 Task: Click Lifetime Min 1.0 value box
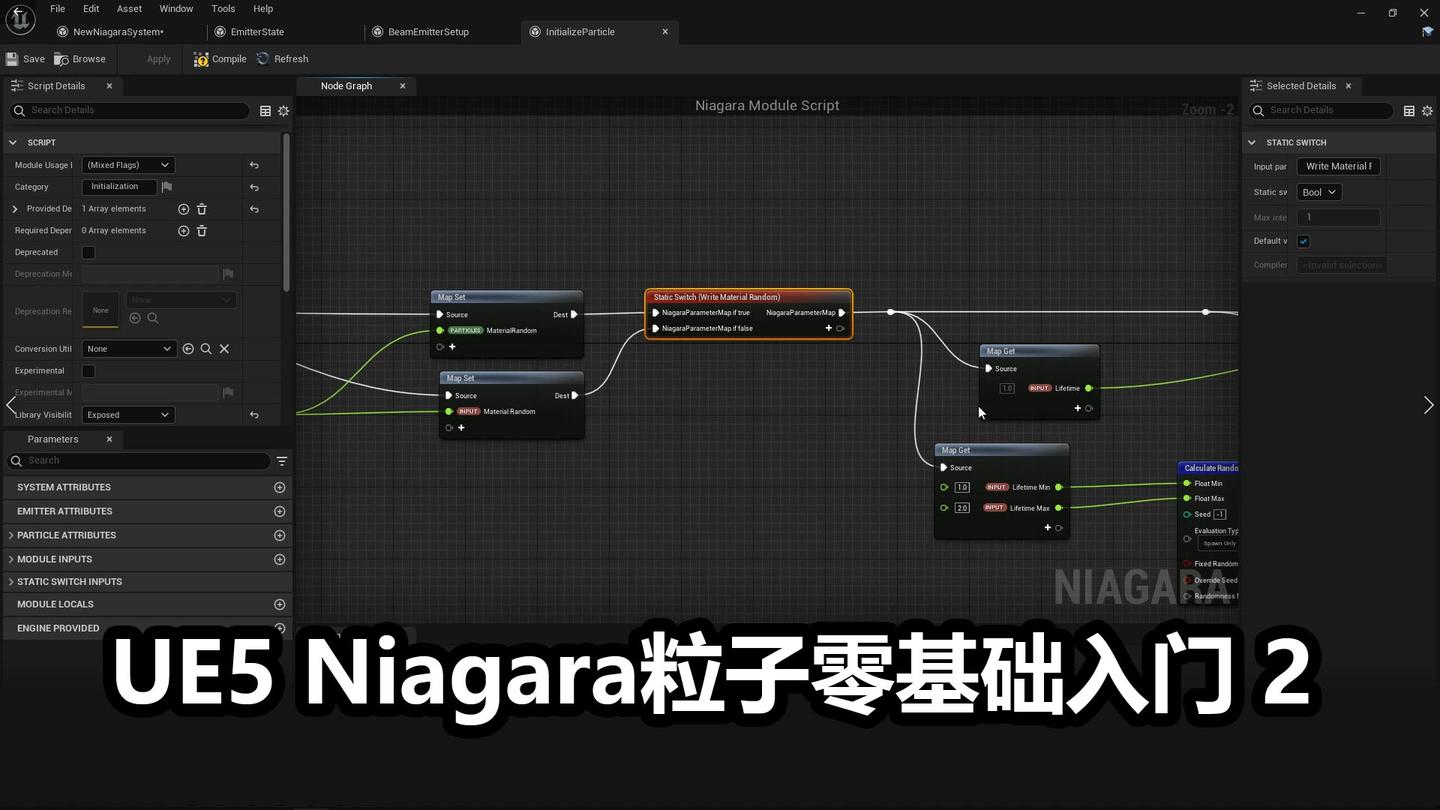click(962, 488)
